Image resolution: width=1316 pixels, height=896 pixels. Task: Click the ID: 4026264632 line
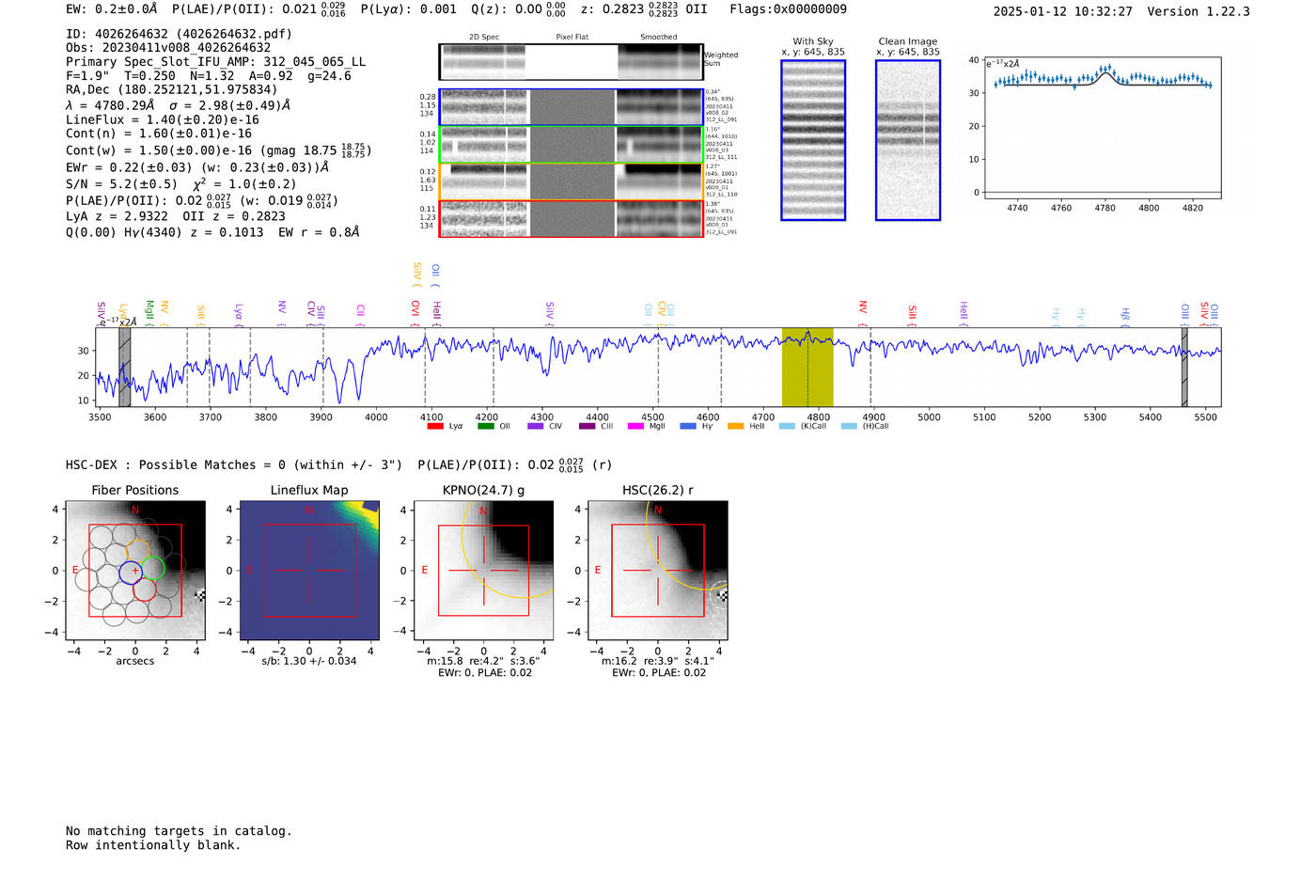click(179, 34)
